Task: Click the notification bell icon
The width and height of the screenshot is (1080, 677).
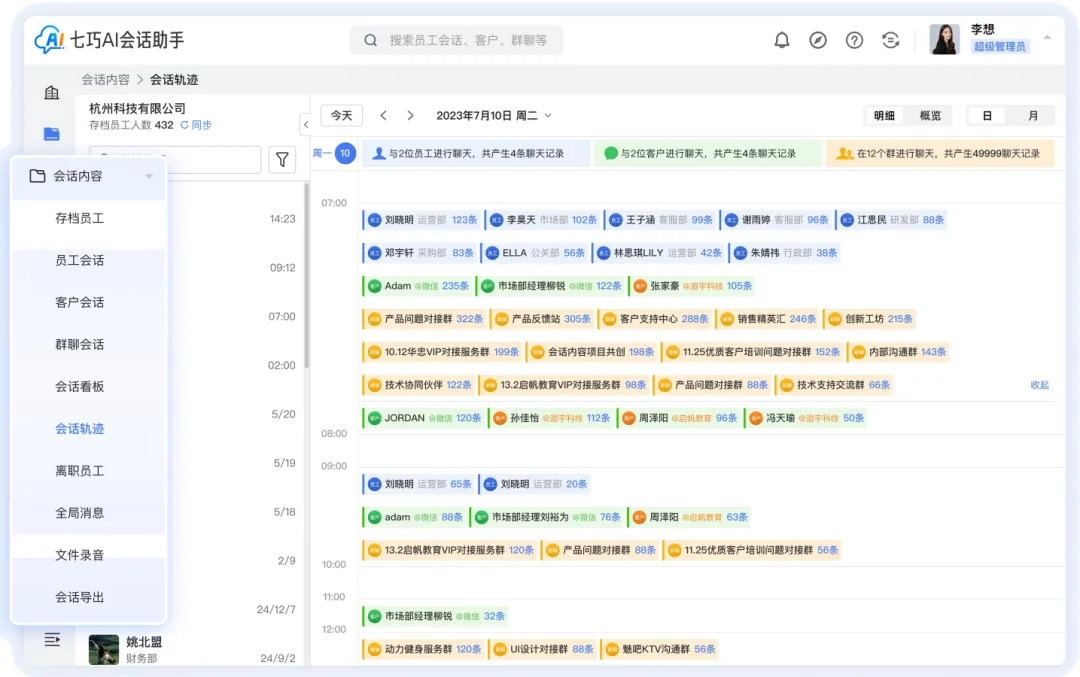Action: (x=782, y=40)
